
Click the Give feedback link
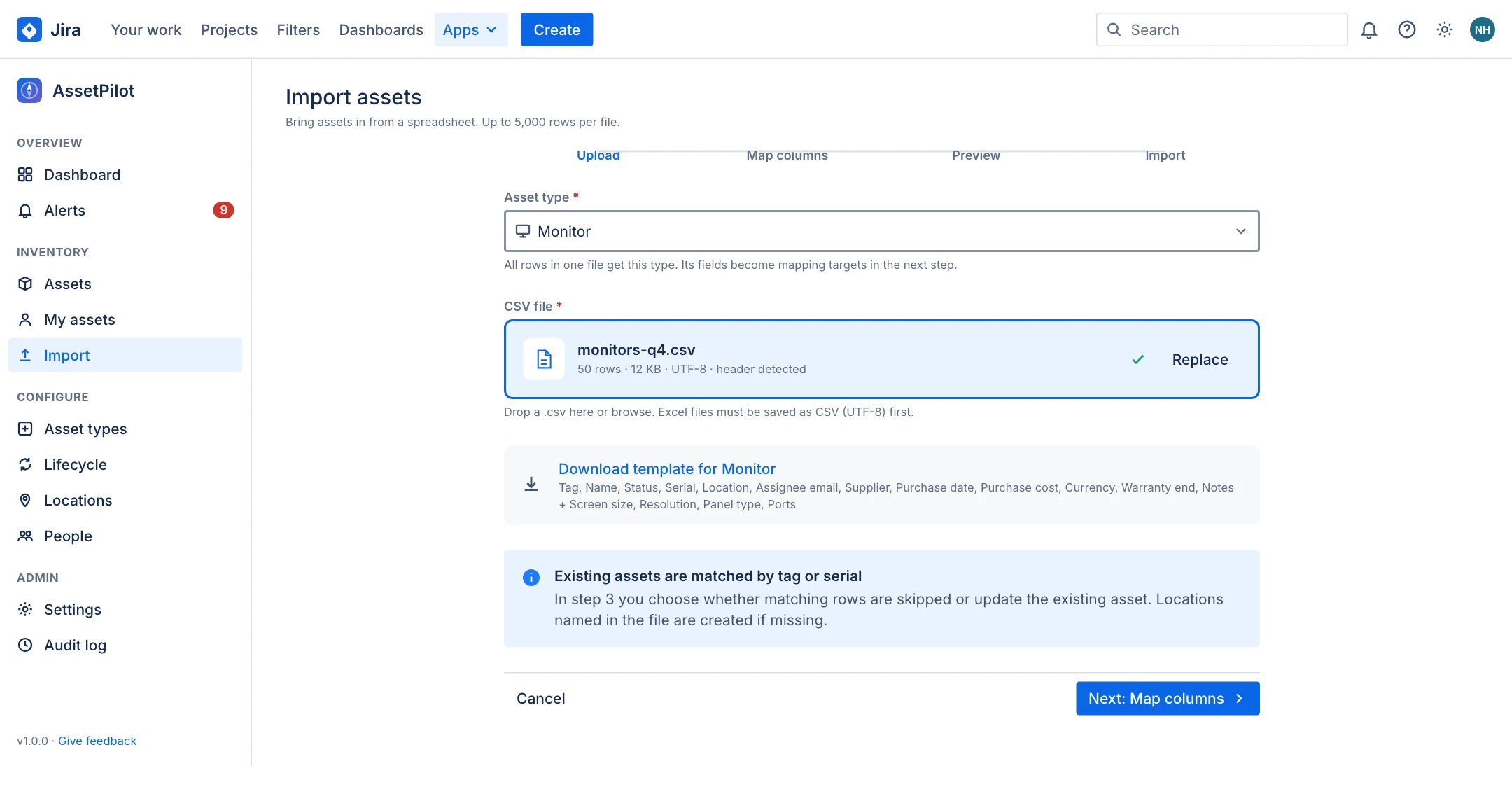coord(97,741)
